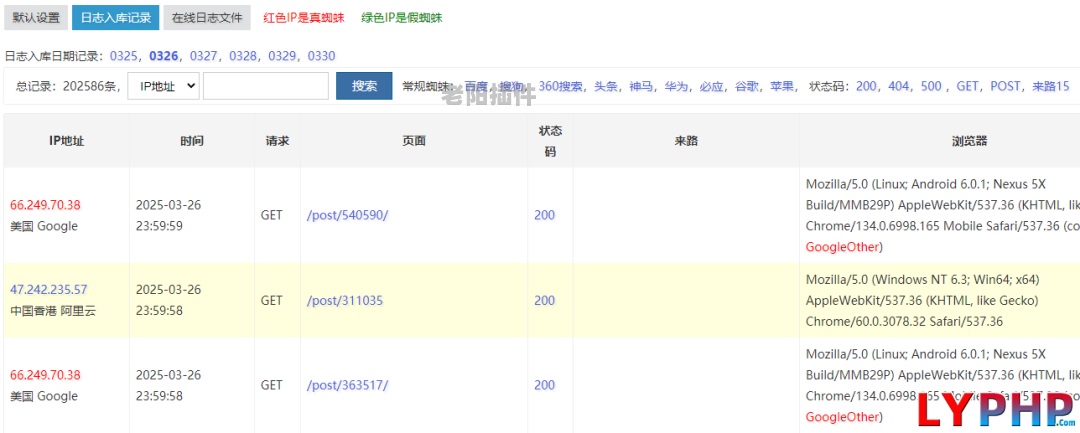Click IP address 47.242.235.57
Screen dimensions: 1080x433
49,290
